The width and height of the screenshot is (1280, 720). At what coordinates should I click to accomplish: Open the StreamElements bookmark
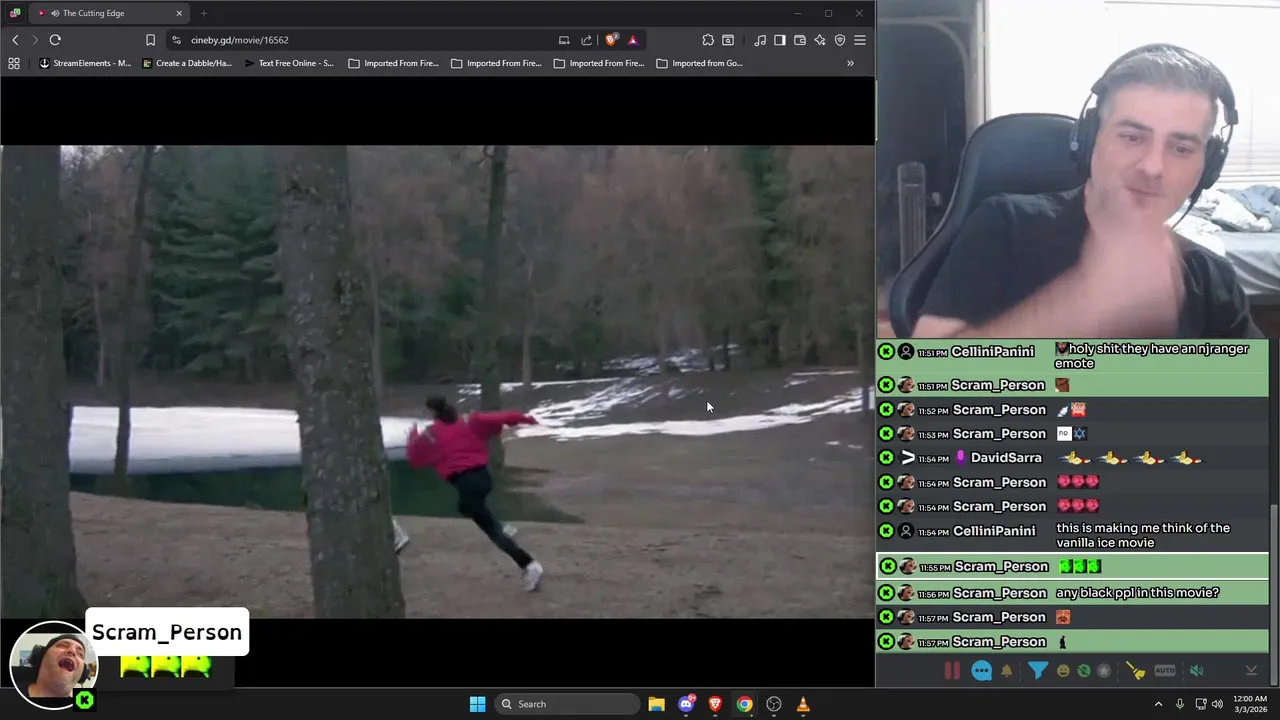point(85,63)
